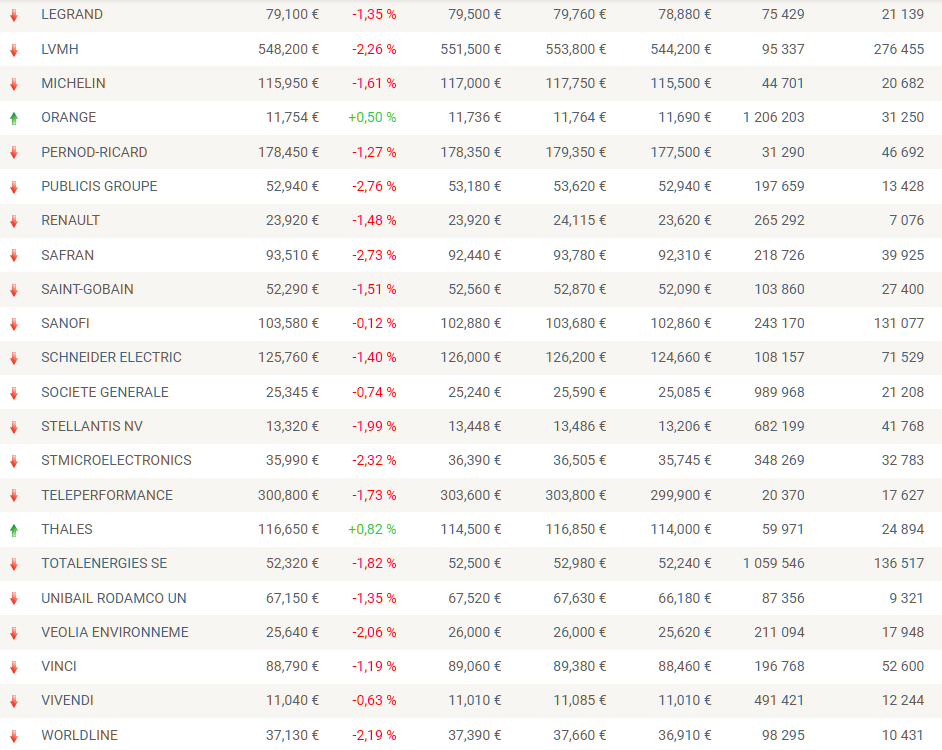
Task: Click the red down arrow beside PUBLICIS GROUPE
Action: [x=14, y=188]
